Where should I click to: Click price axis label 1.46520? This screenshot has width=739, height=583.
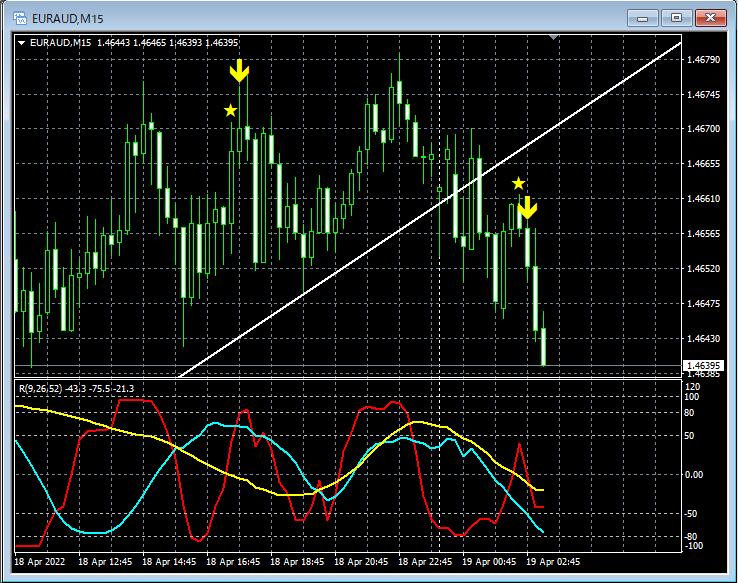pos(704,269)
